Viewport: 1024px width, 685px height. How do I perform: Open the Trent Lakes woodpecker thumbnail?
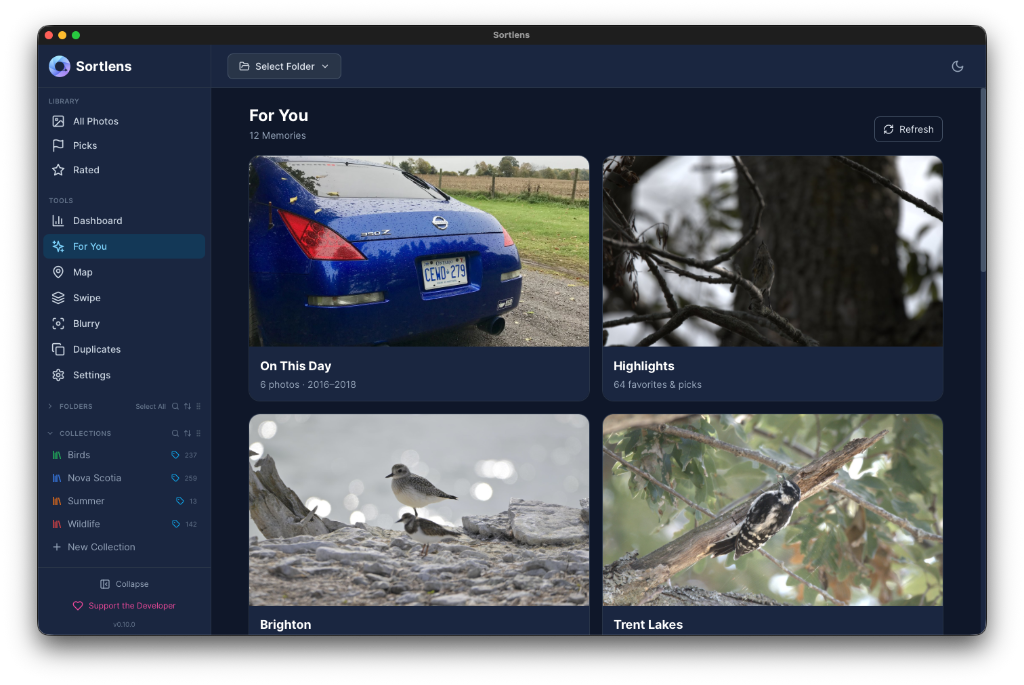click(x=773, y=510)
